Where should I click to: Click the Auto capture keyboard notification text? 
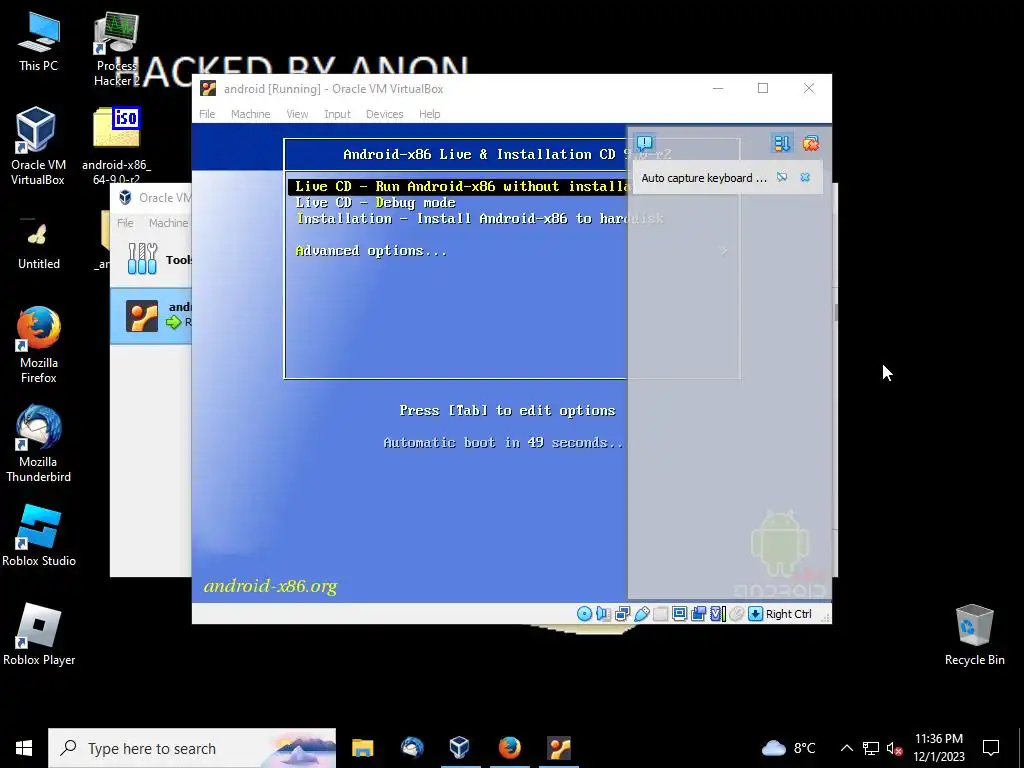tap(703, 178)
